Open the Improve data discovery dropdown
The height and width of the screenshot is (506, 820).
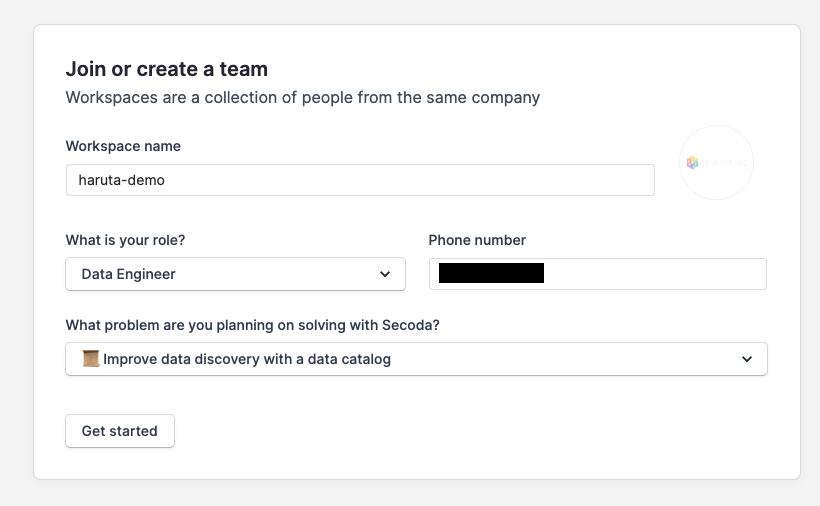click(416, 359)
